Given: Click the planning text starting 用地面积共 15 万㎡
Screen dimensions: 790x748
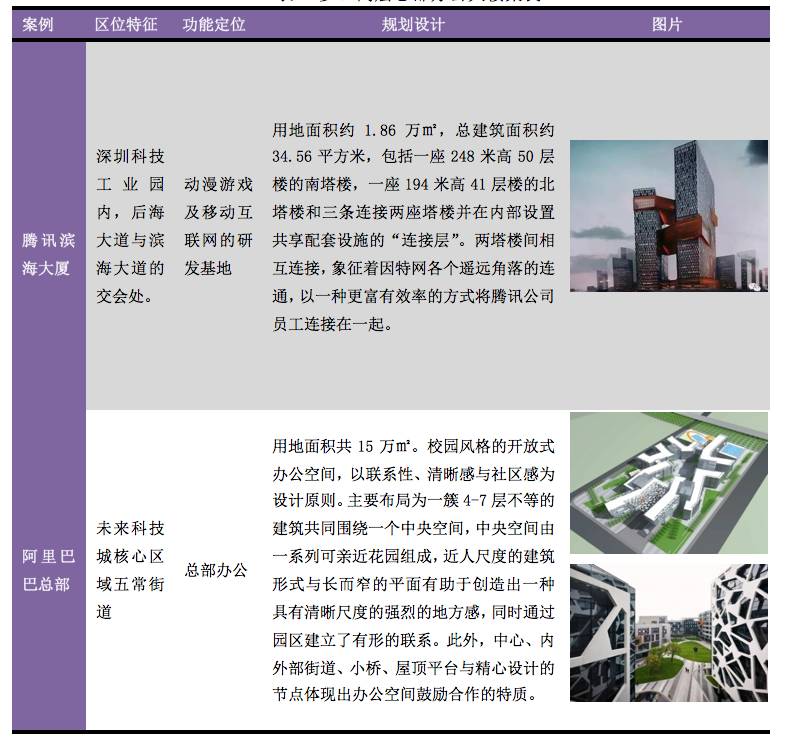Looking at the screenshot, I should pyautogui.click(x=413, y=570).
